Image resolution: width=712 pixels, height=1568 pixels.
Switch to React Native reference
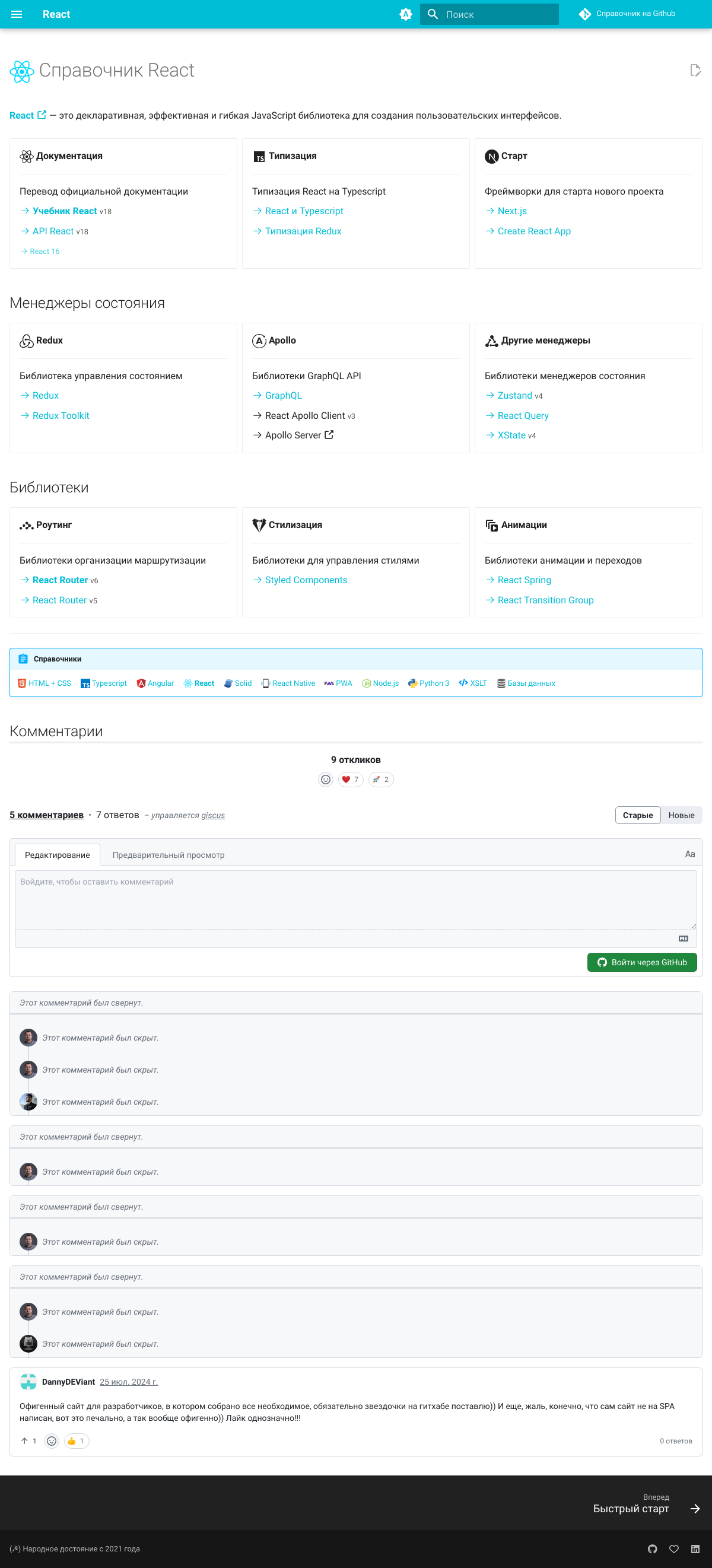click(x=288, y=683)
